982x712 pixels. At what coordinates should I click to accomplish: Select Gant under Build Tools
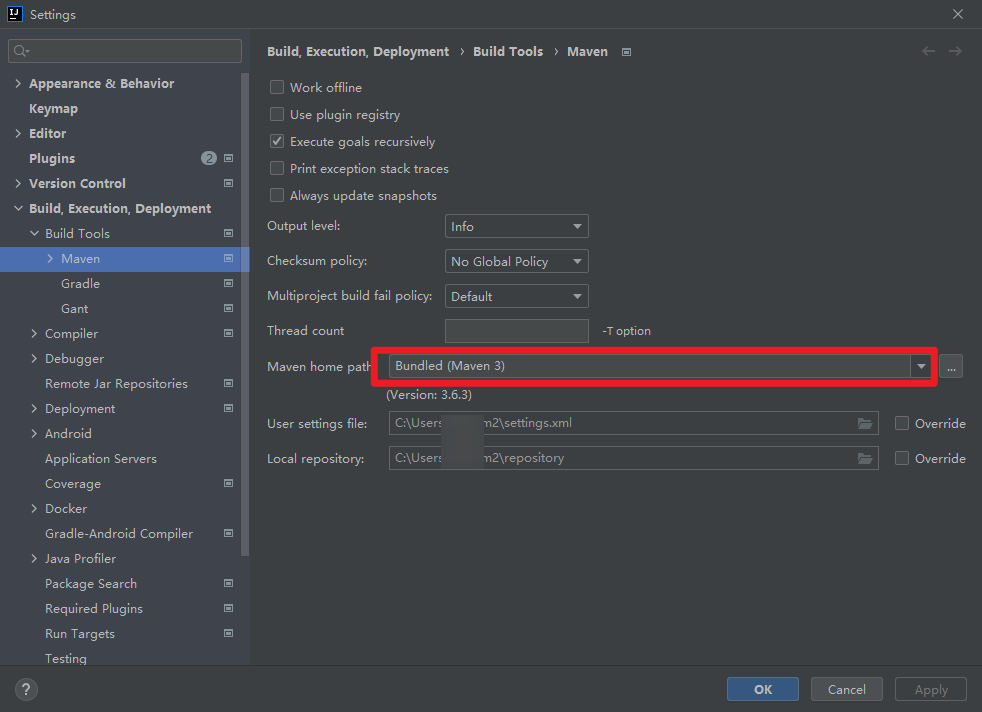coord(75,309)
